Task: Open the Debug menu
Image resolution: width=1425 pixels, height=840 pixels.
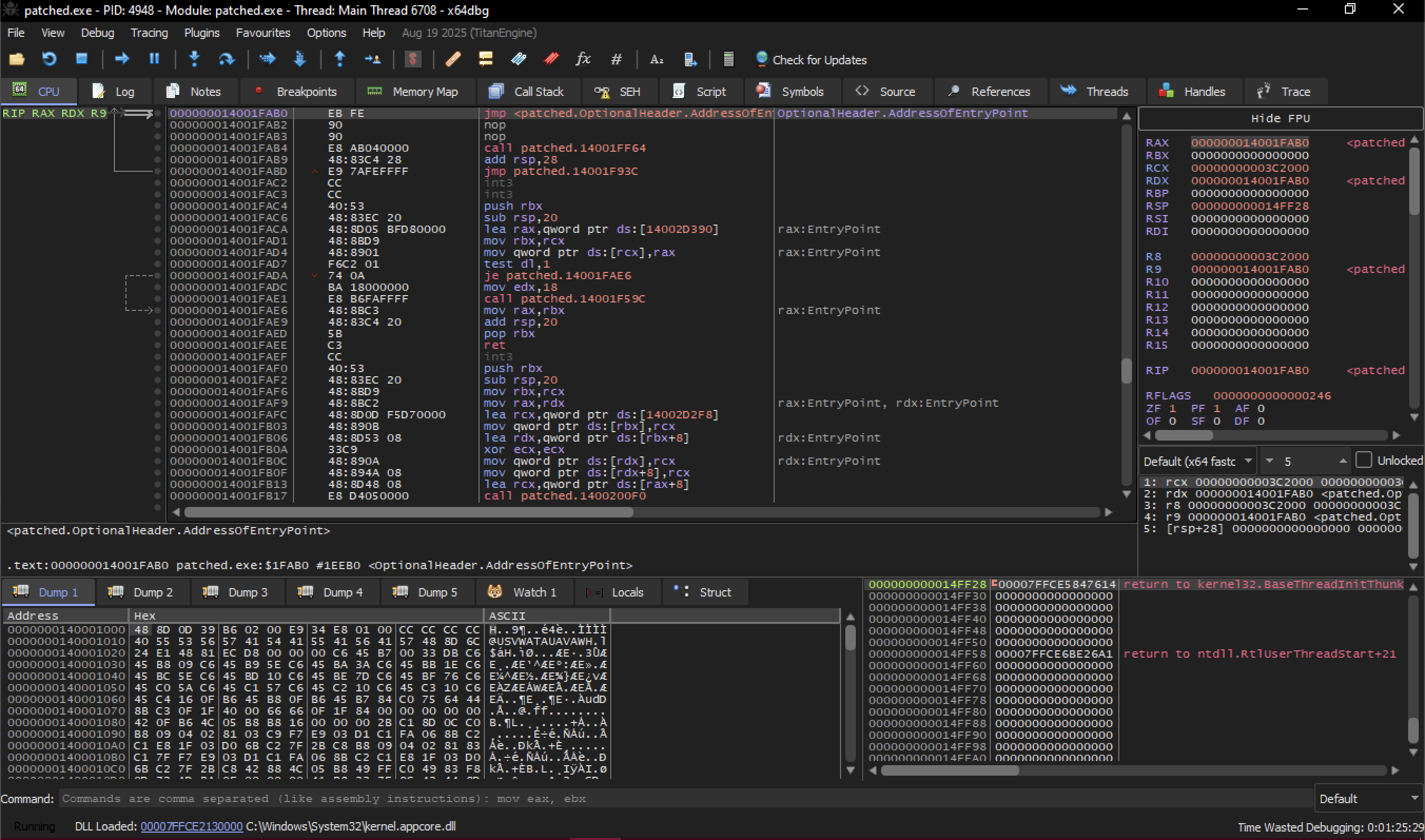Action: 97,33
